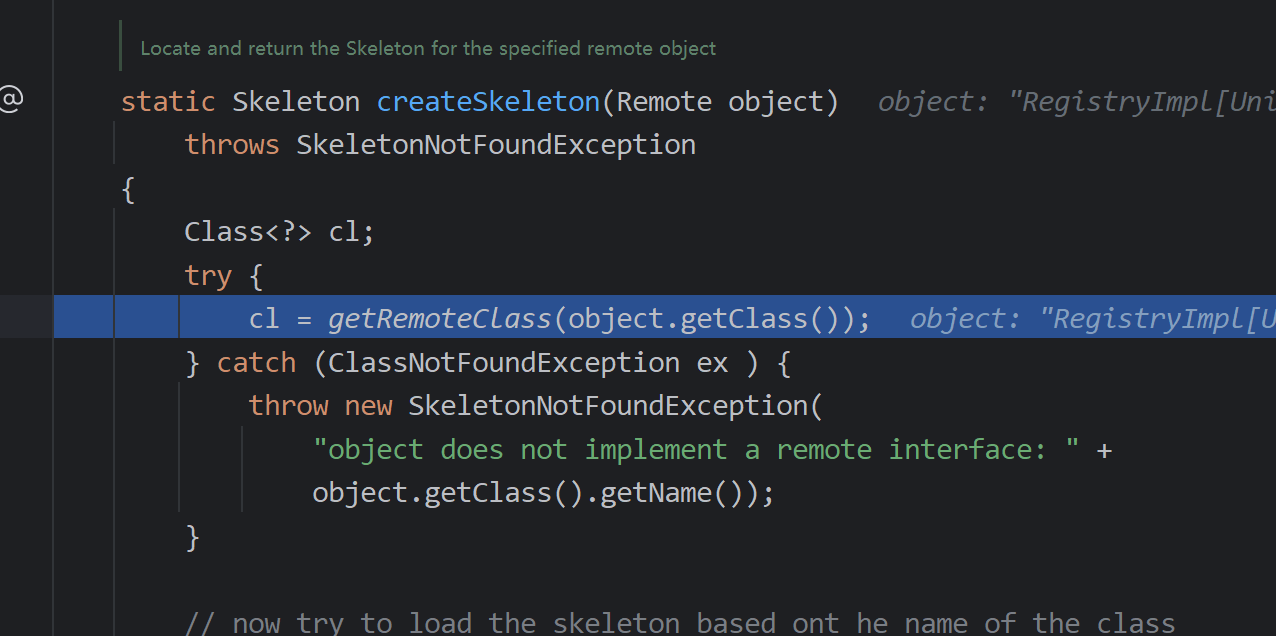This screenshot has width=1276, height=636.
Task: Click the createSkeleton method name
Action: point(487,102)
